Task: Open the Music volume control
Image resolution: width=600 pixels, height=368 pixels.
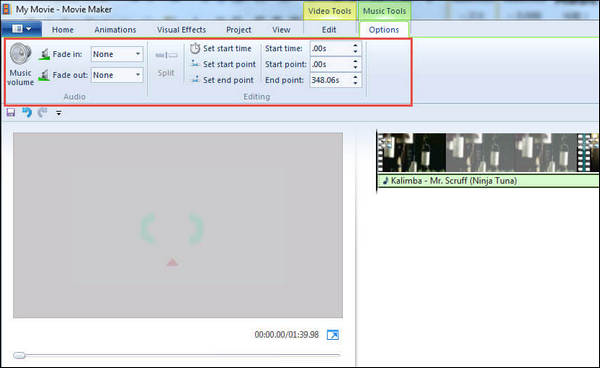Action: (21, 64)
